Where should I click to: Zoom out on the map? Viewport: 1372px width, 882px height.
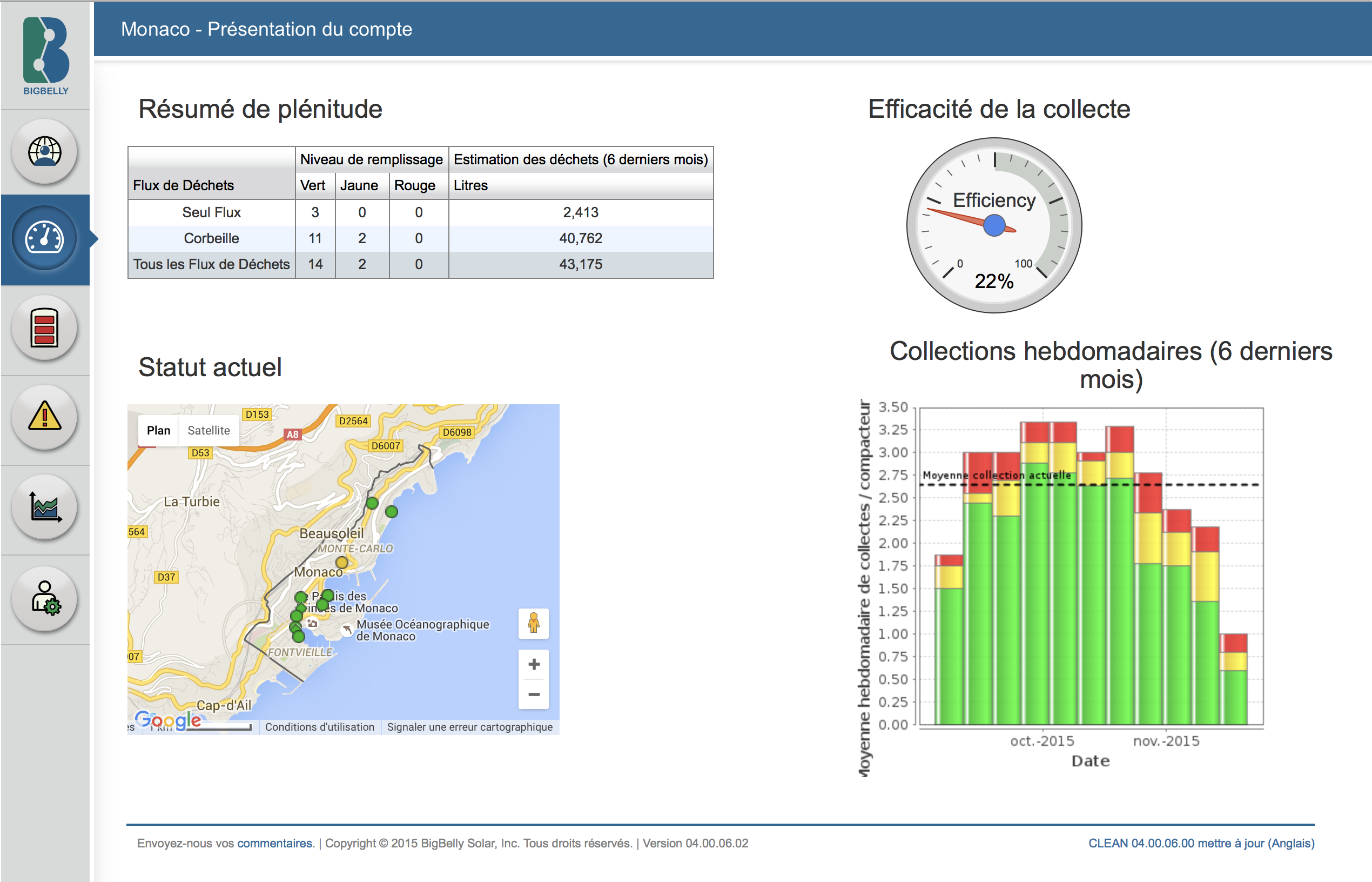tap(534, 694)
